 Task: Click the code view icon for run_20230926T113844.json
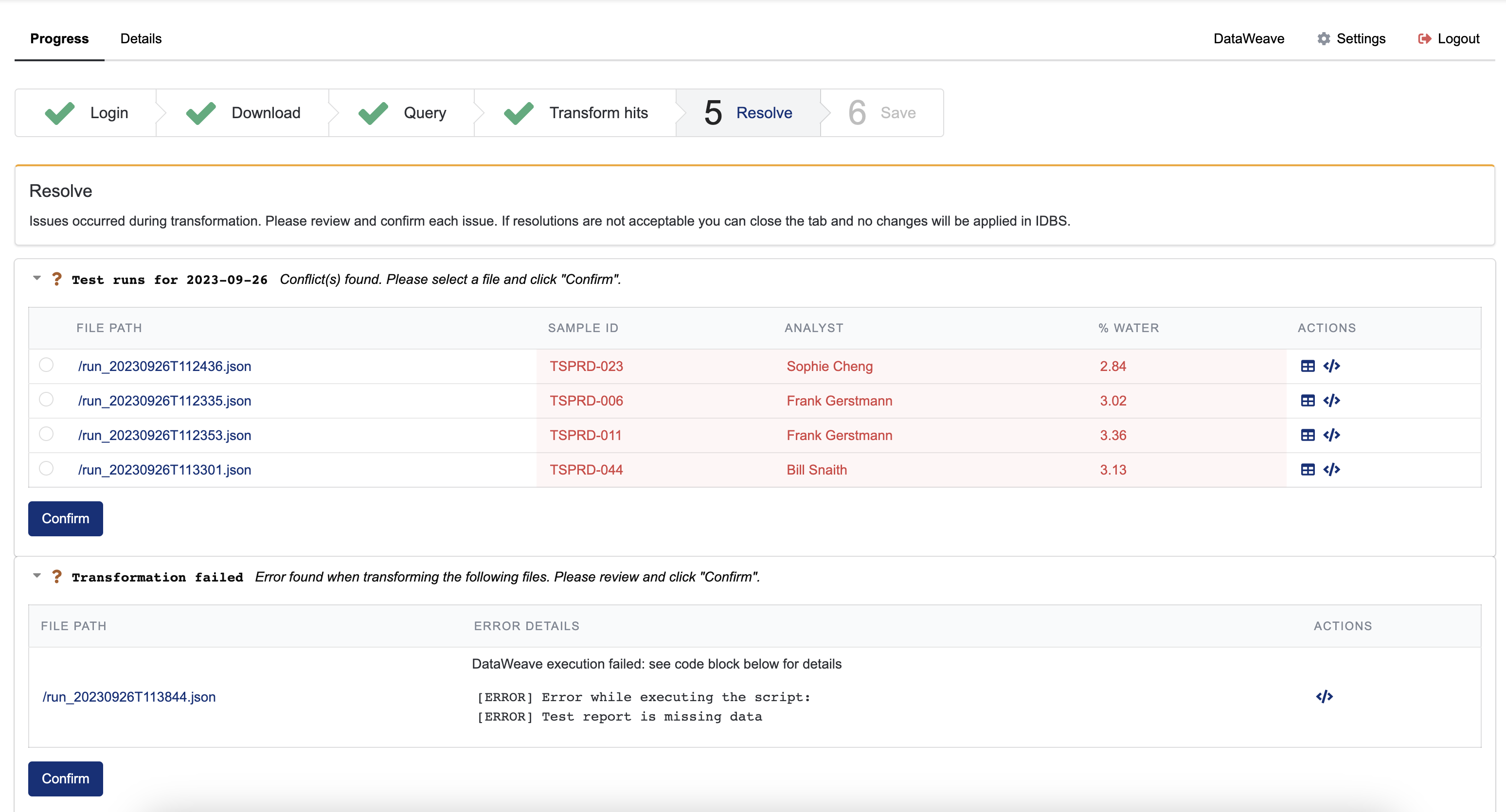[1323, 696]
